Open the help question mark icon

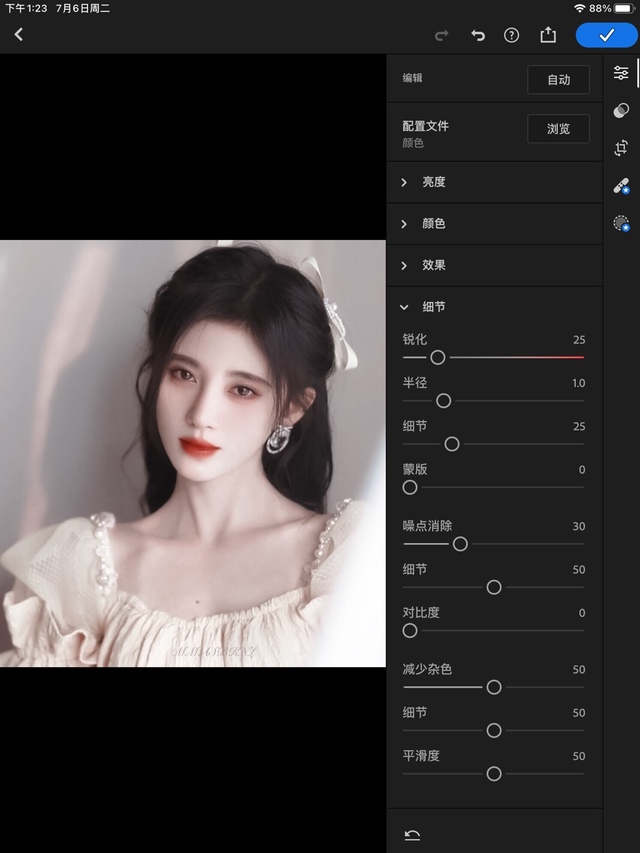pyautogui.click(x=512, y=35)
